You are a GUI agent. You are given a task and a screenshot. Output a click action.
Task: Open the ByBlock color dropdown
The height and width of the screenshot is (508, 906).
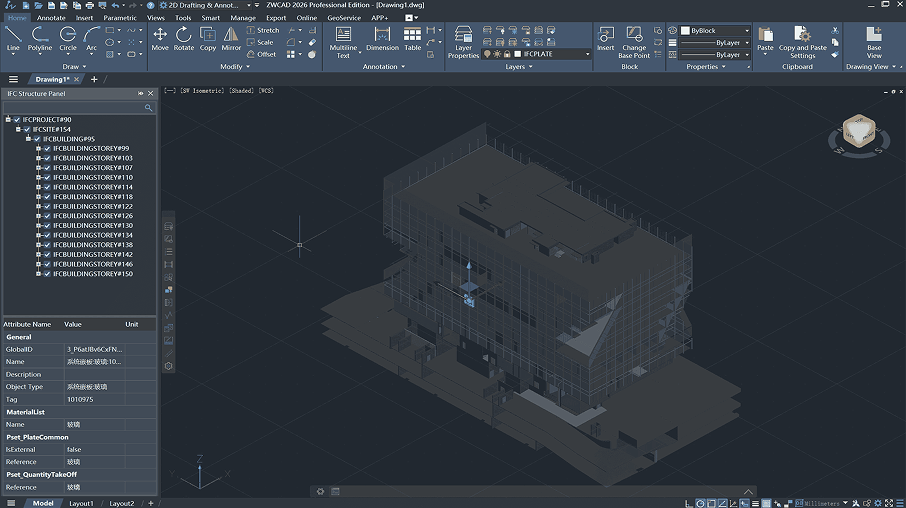(x=715, y=31)
